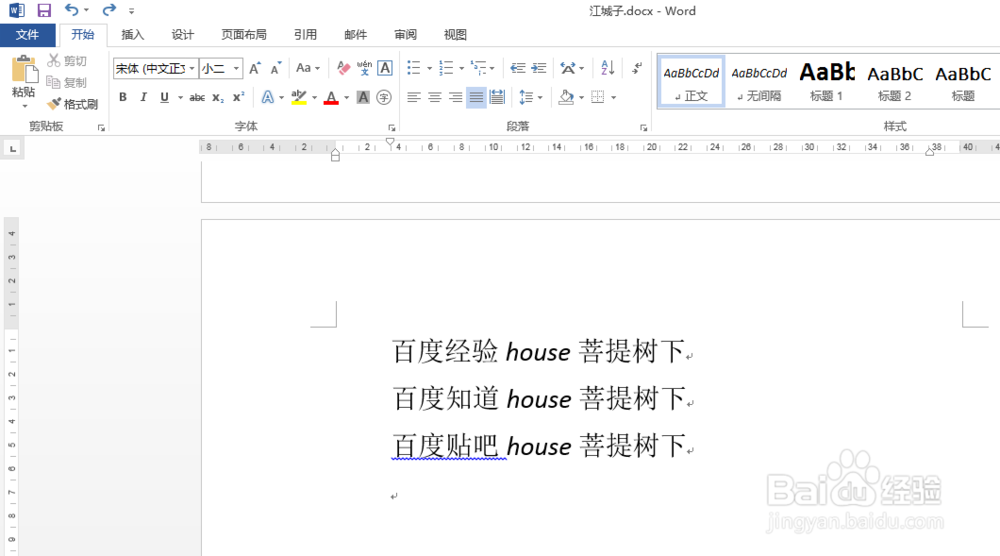Open underline style dropdown arrow
This screenshot has width=1000, height=556.
(180, 98)
